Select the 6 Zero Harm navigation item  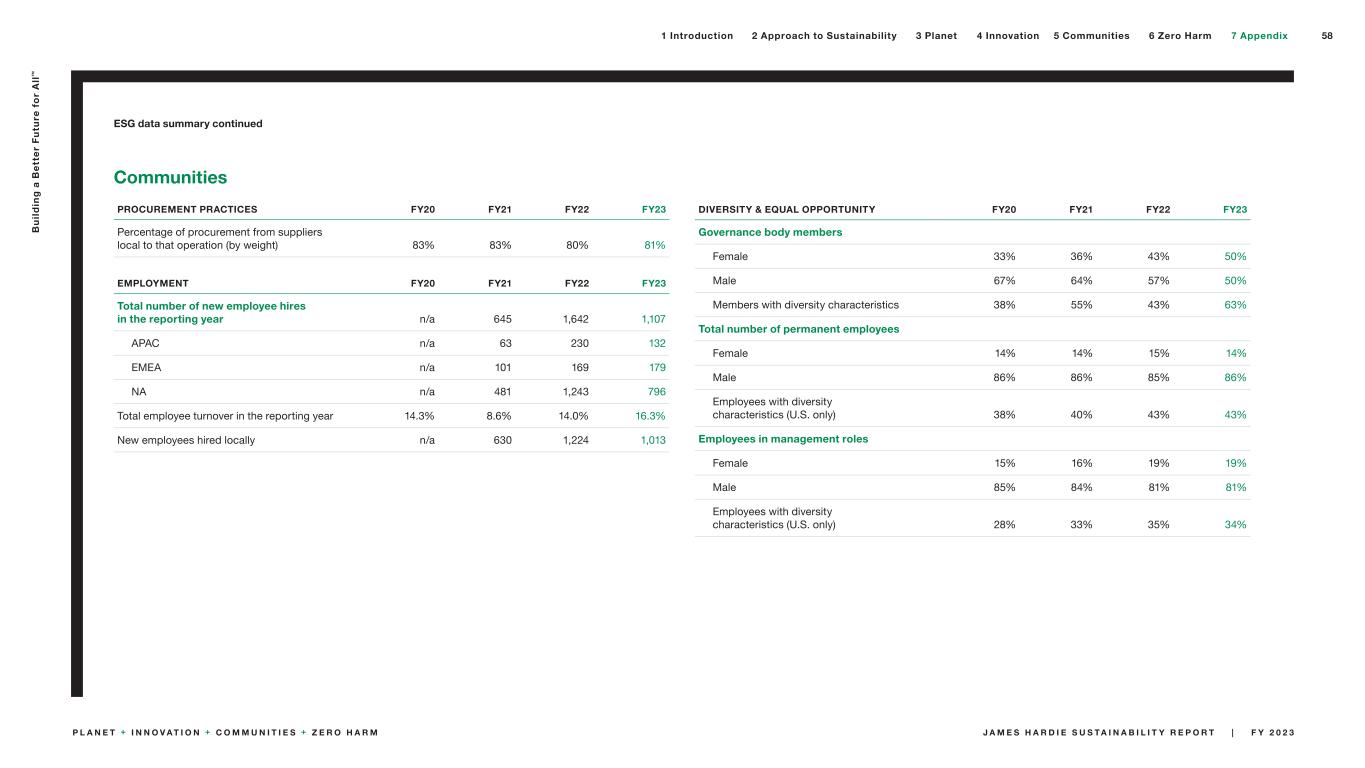(x=1179, y=36)
